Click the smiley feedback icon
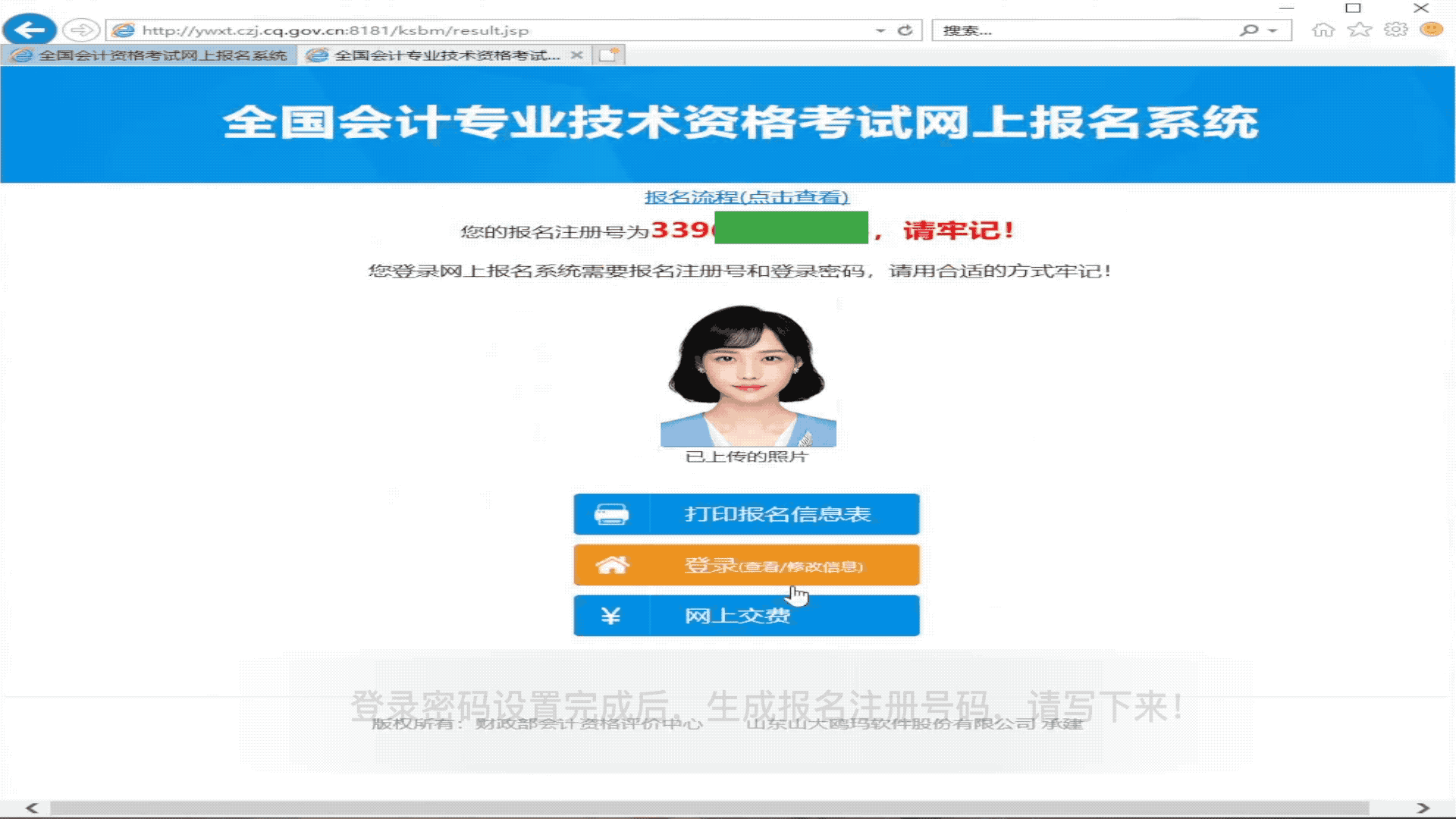 click(1430, 30)
